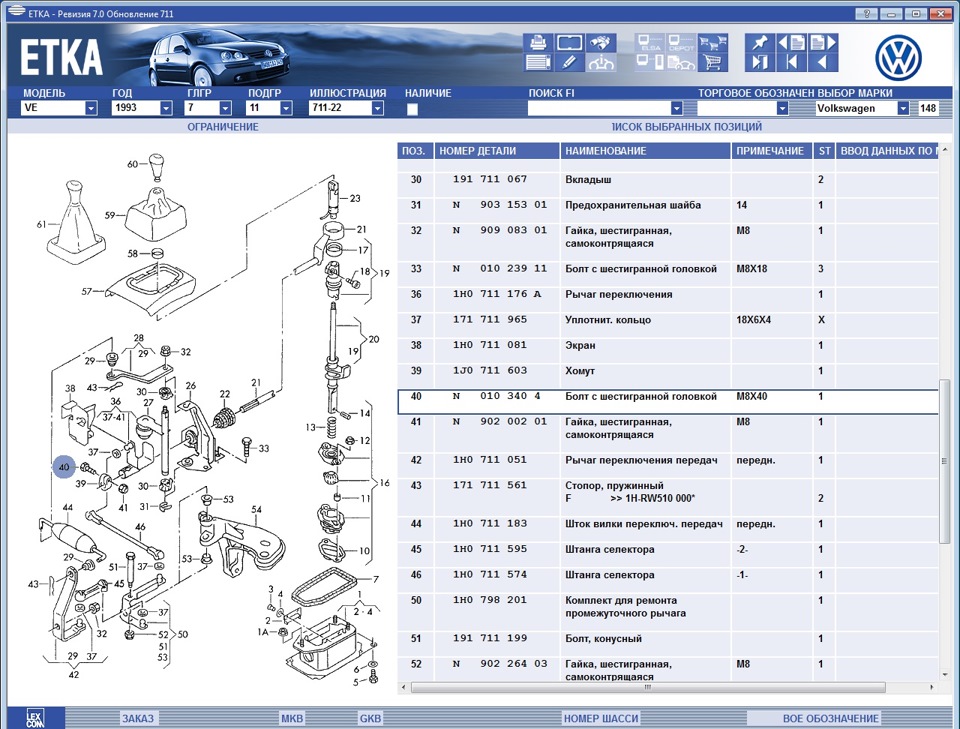Click callout 61 in the diagram
The width and height of the screenshot is (960, 729).
point(41,224)
